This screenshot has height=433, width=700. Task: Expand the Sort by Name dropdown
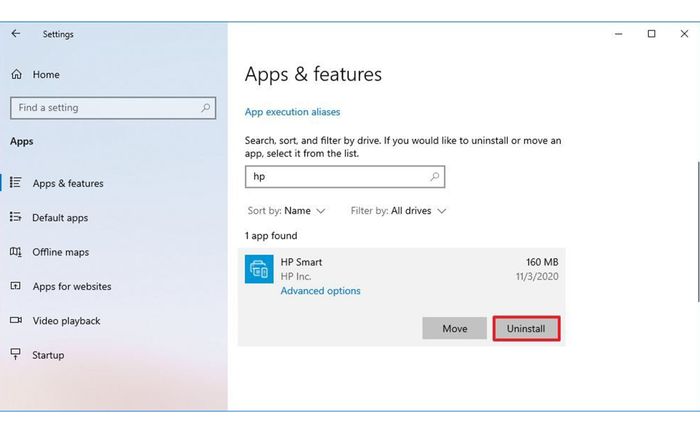coord(286,211)
